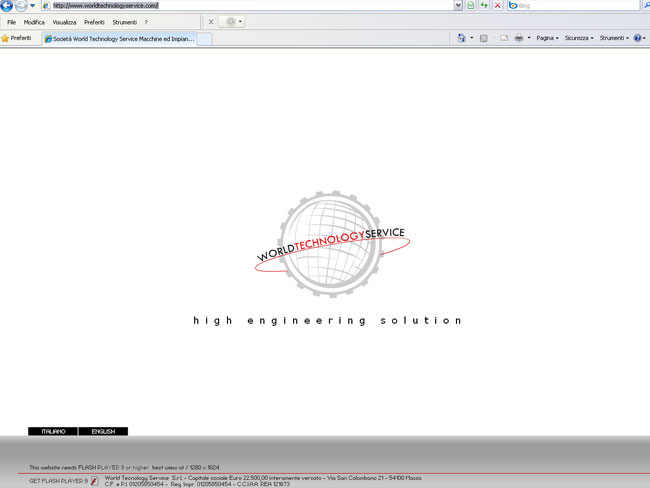Open the Strumenti command bar menu
This screenshot has height=488, width=650.
(x=614, y=38)
